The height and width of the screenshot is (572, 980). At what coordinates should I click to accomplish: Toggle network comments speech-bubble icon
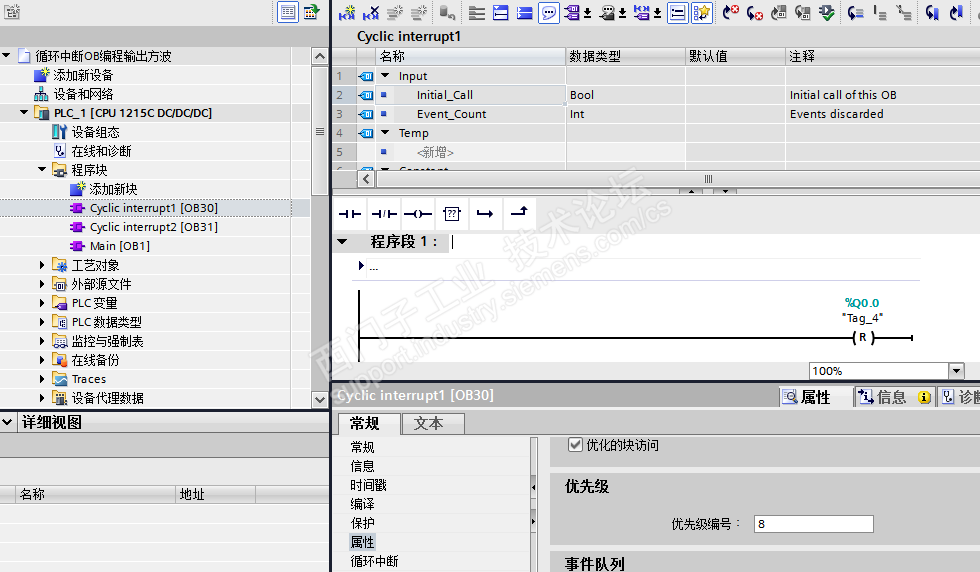pos(548,12)
